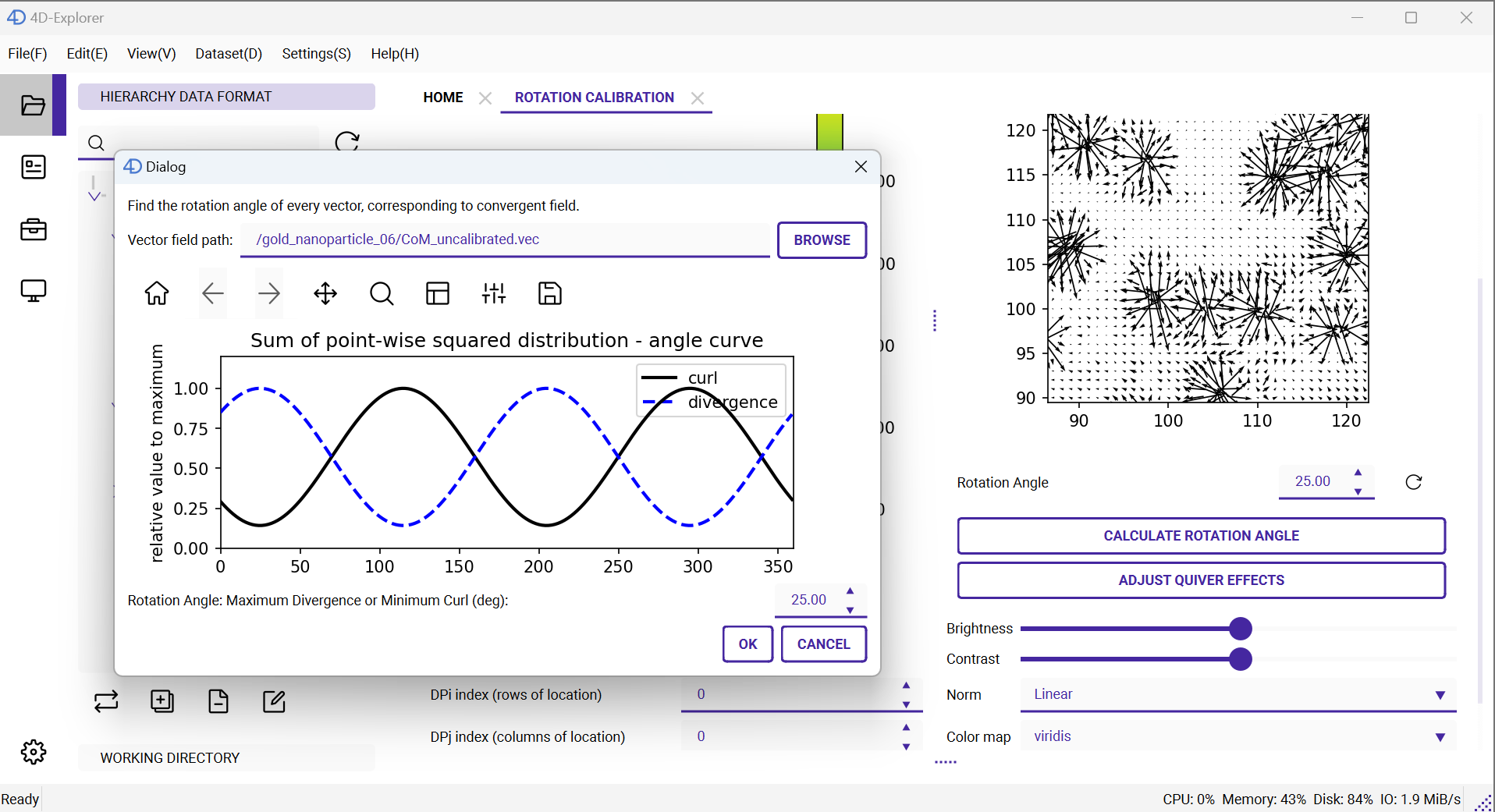Screen dimensions: 1495x812
Task: Click the settings gear icon
Action: click(x=33, y=752)
